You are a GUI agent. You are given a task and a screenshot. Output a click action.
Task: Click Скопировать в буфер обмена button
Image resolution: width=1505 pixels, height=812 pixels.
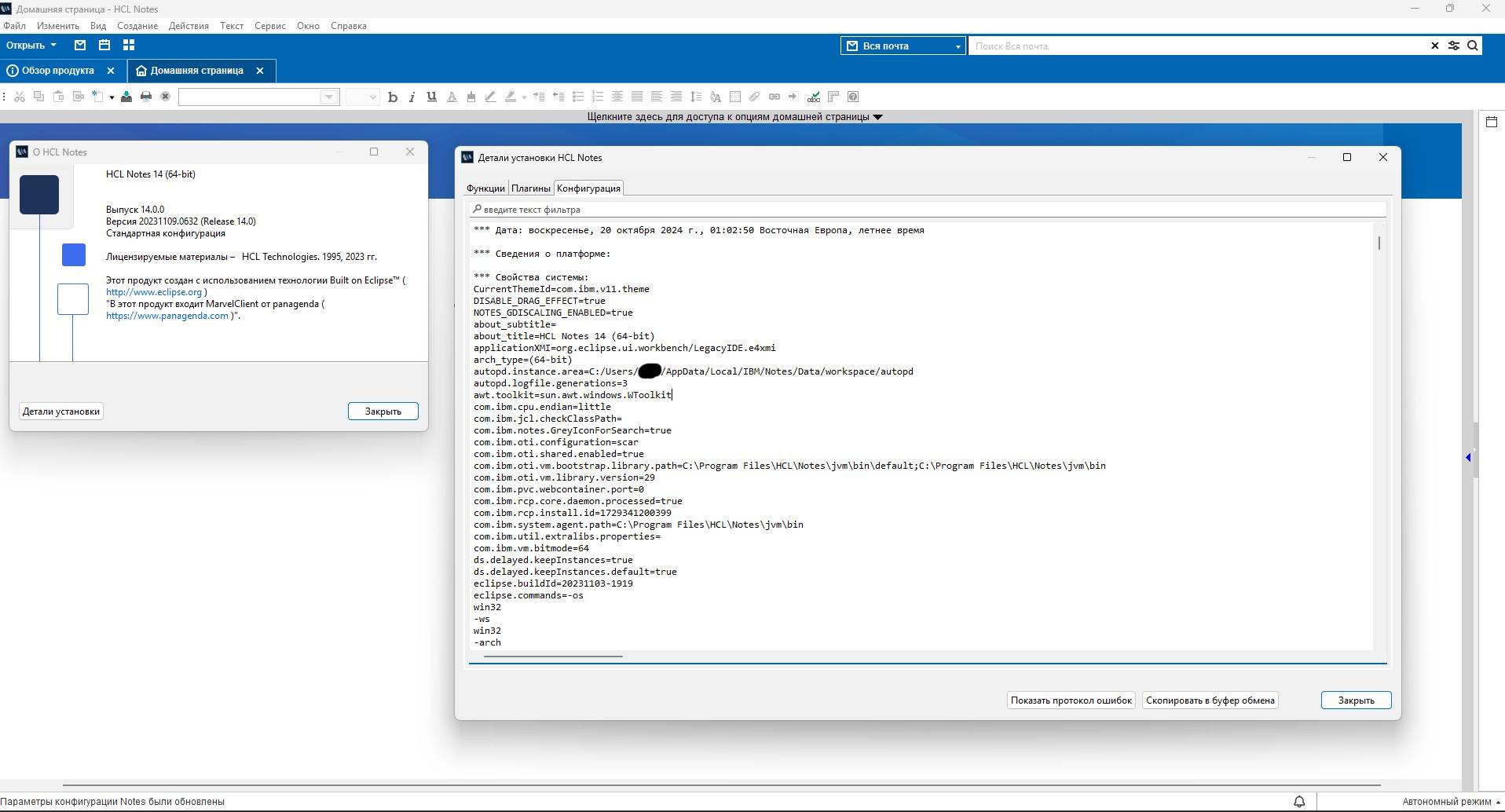coord(1210,700)
